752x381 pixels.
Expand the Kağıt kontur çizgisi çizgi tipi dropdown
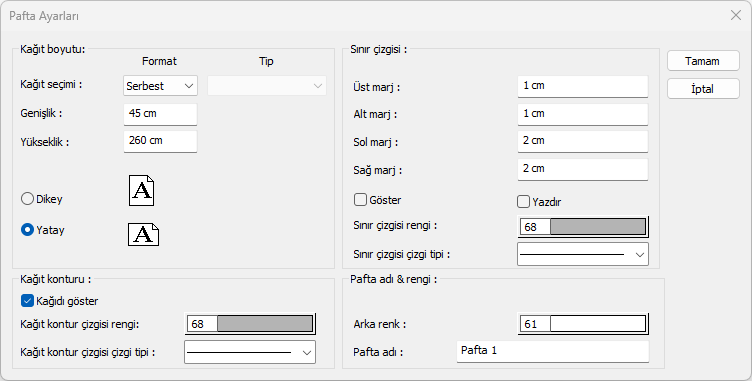pos(250,352)
